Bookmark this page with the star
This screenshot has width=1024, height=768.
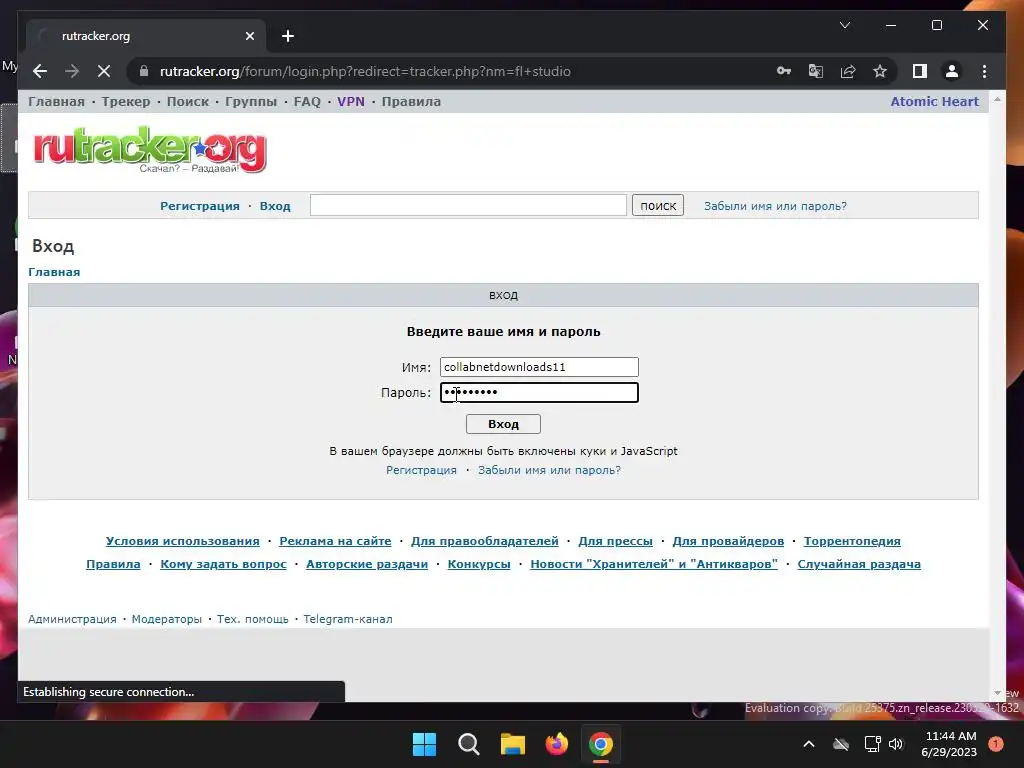coord(880,71)
